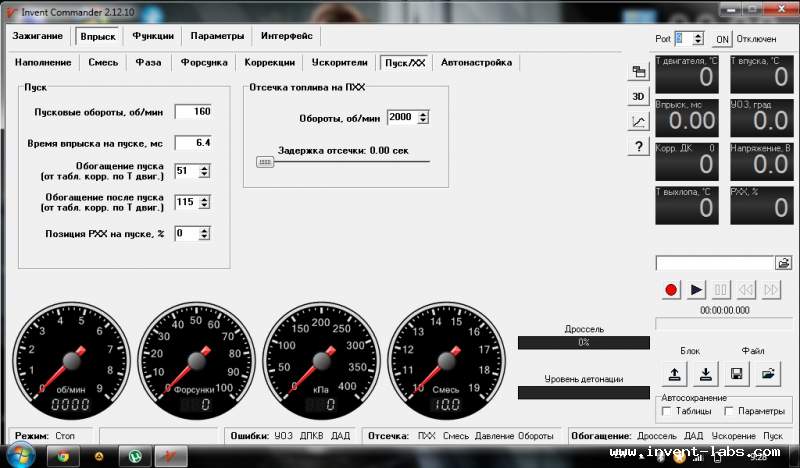Increase Обороты об/мин spinner value
The image size is (800, 468).
pyautogui.click(x=422, y=114)
